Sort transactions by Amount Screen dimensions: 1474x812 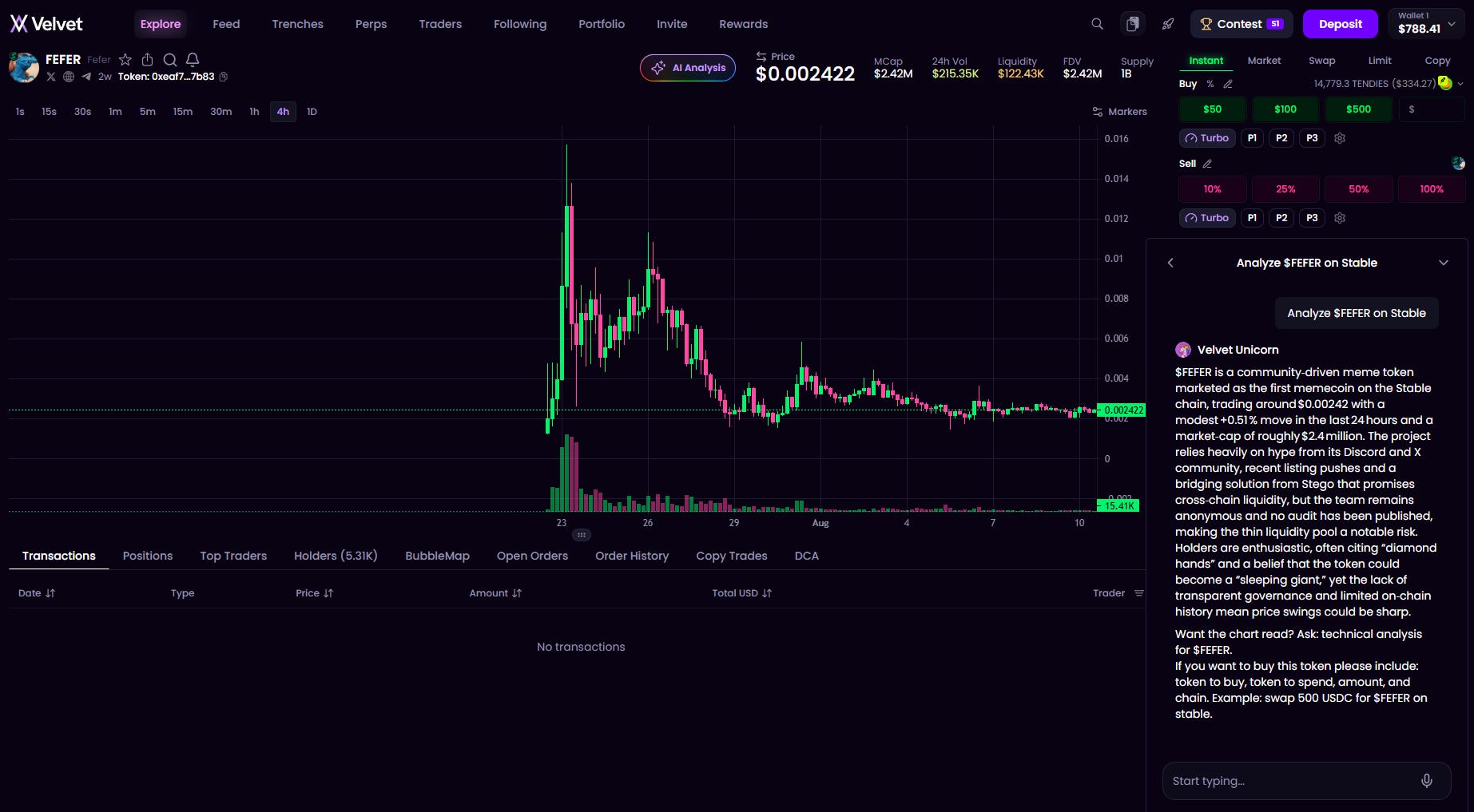495,593
